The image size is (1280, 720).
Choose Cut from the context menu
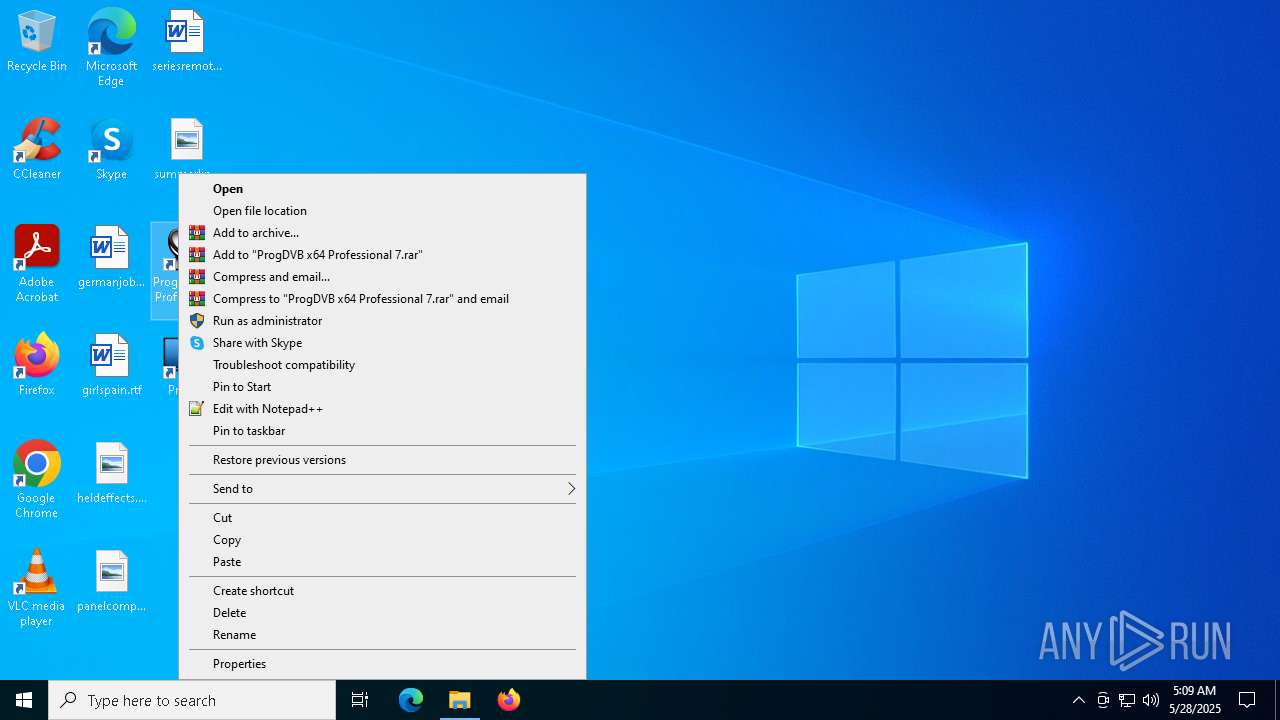[382, 518]
